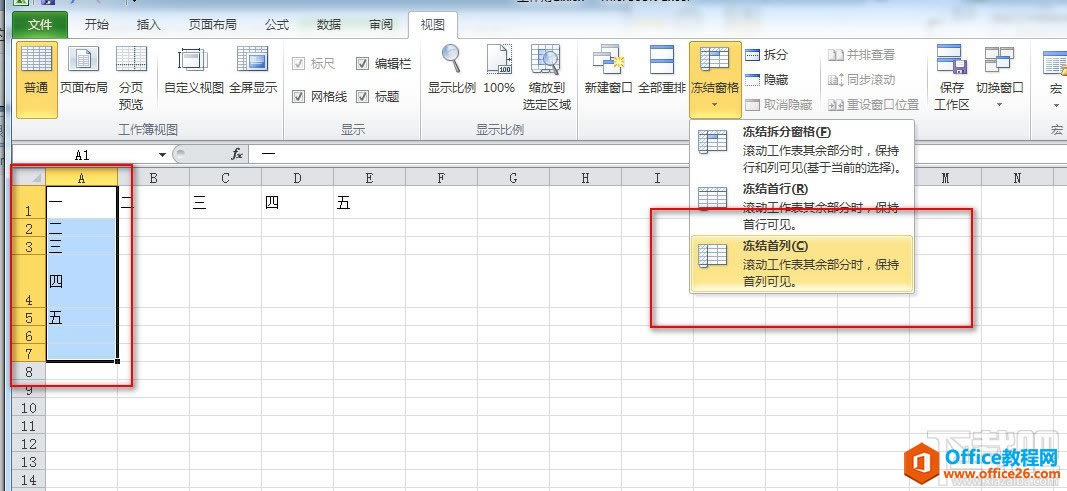Image resolution: width=1067 pixels, height=491 pixels.
Task: Click Split (拆分) window button
Action: tap(768, 54)
